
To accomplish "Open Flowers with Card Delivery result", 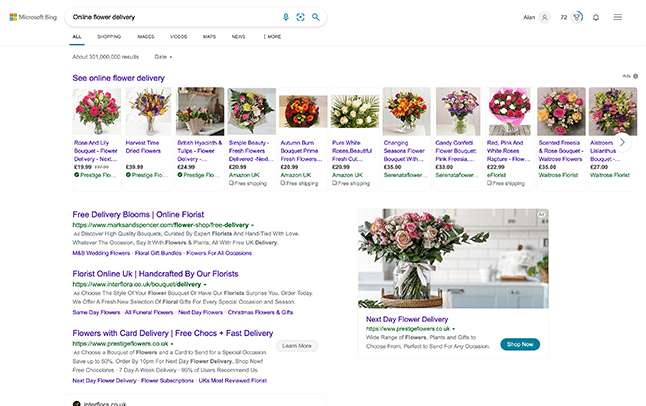I will [x=173, y=333].
